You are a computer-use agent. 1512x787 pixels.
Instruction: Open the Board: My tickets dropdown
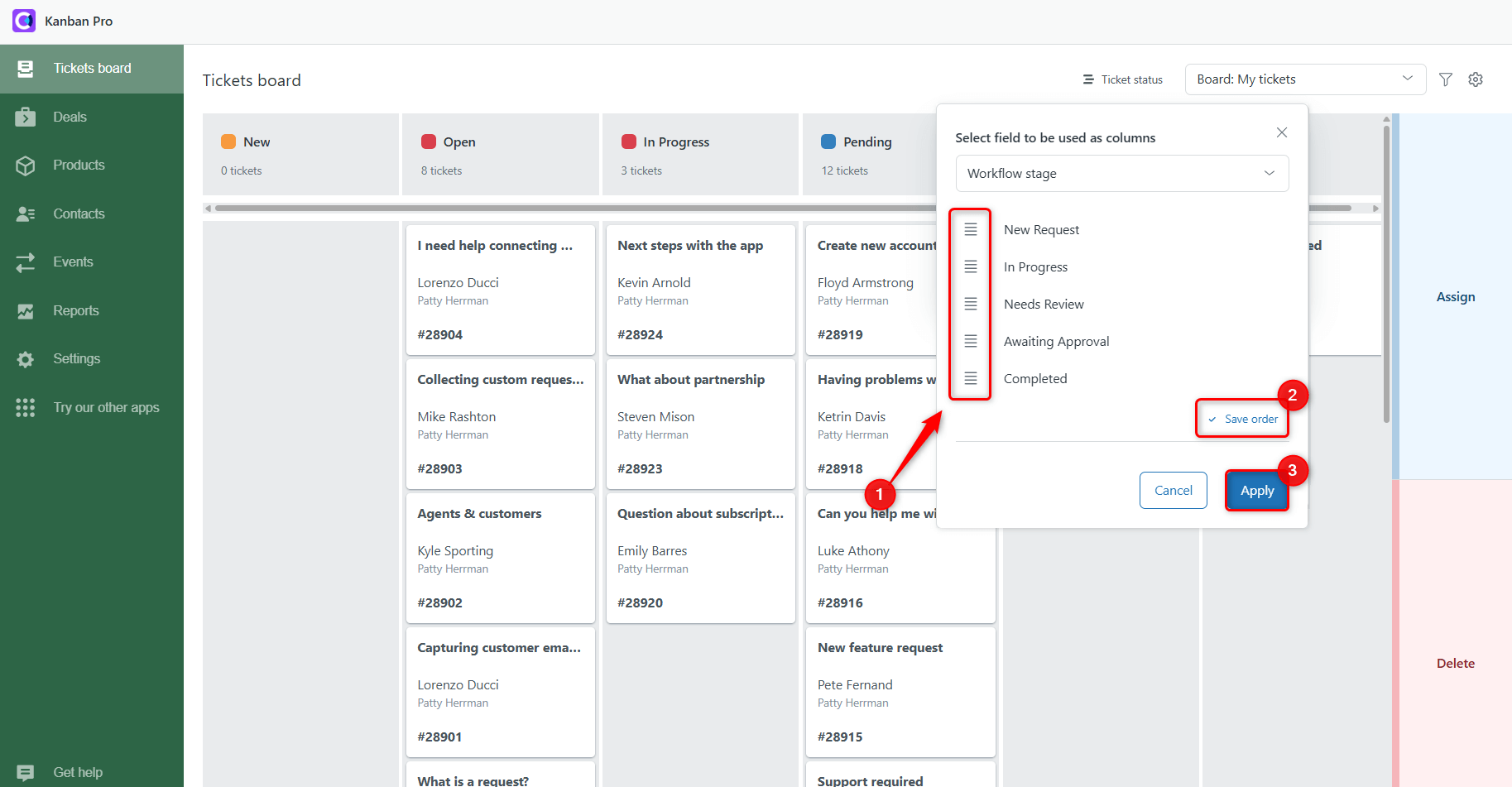[x=1305, y=79]
